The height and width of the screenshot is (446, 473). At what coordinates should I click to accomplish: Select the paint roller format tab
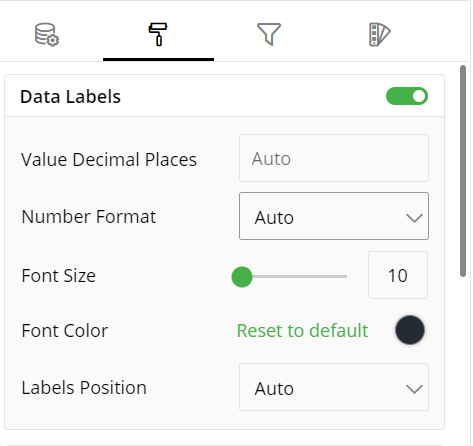coord(158,34)
